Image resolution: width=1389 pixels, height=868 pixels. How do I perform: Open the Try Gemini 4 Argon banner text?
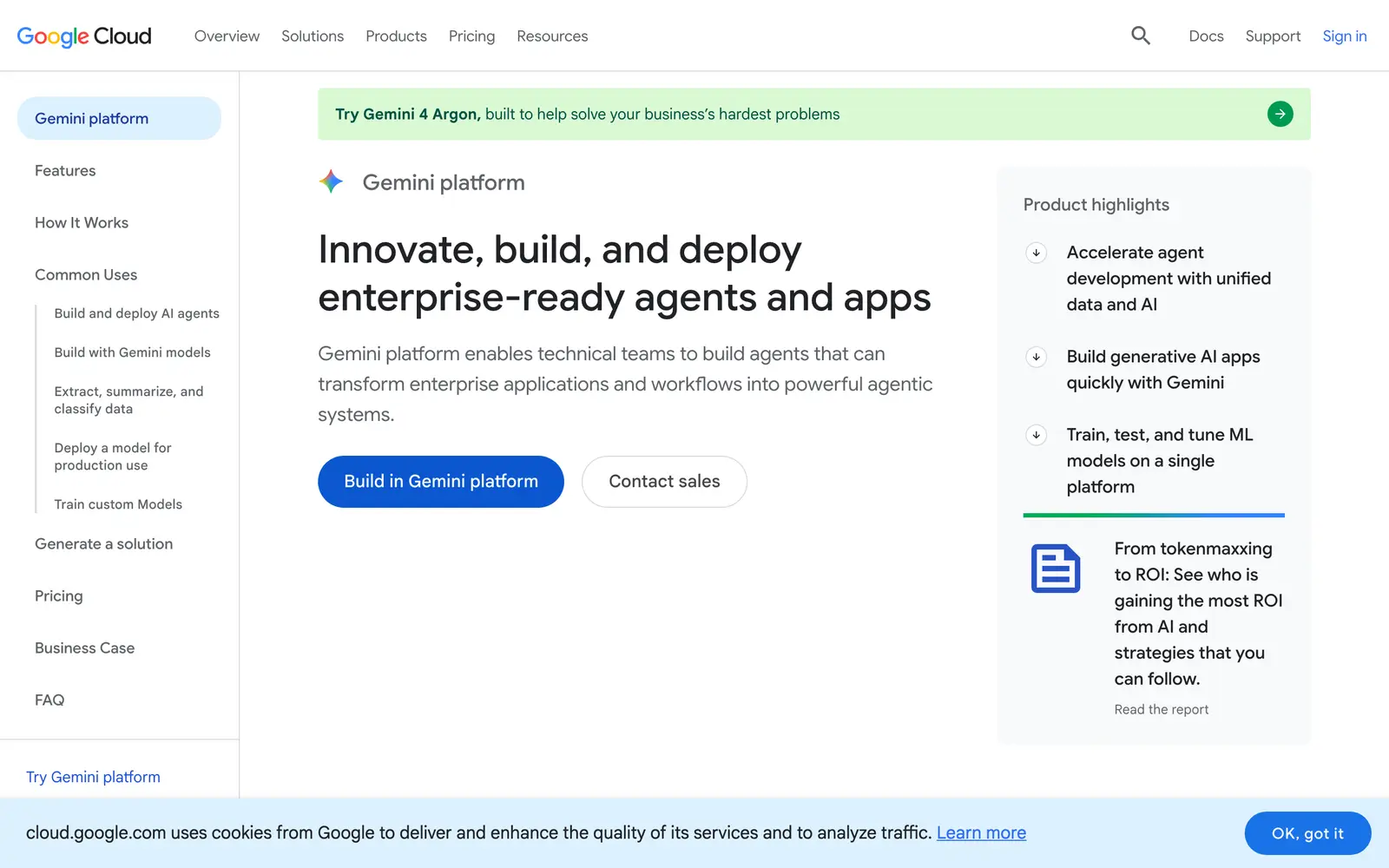[587, 114]
